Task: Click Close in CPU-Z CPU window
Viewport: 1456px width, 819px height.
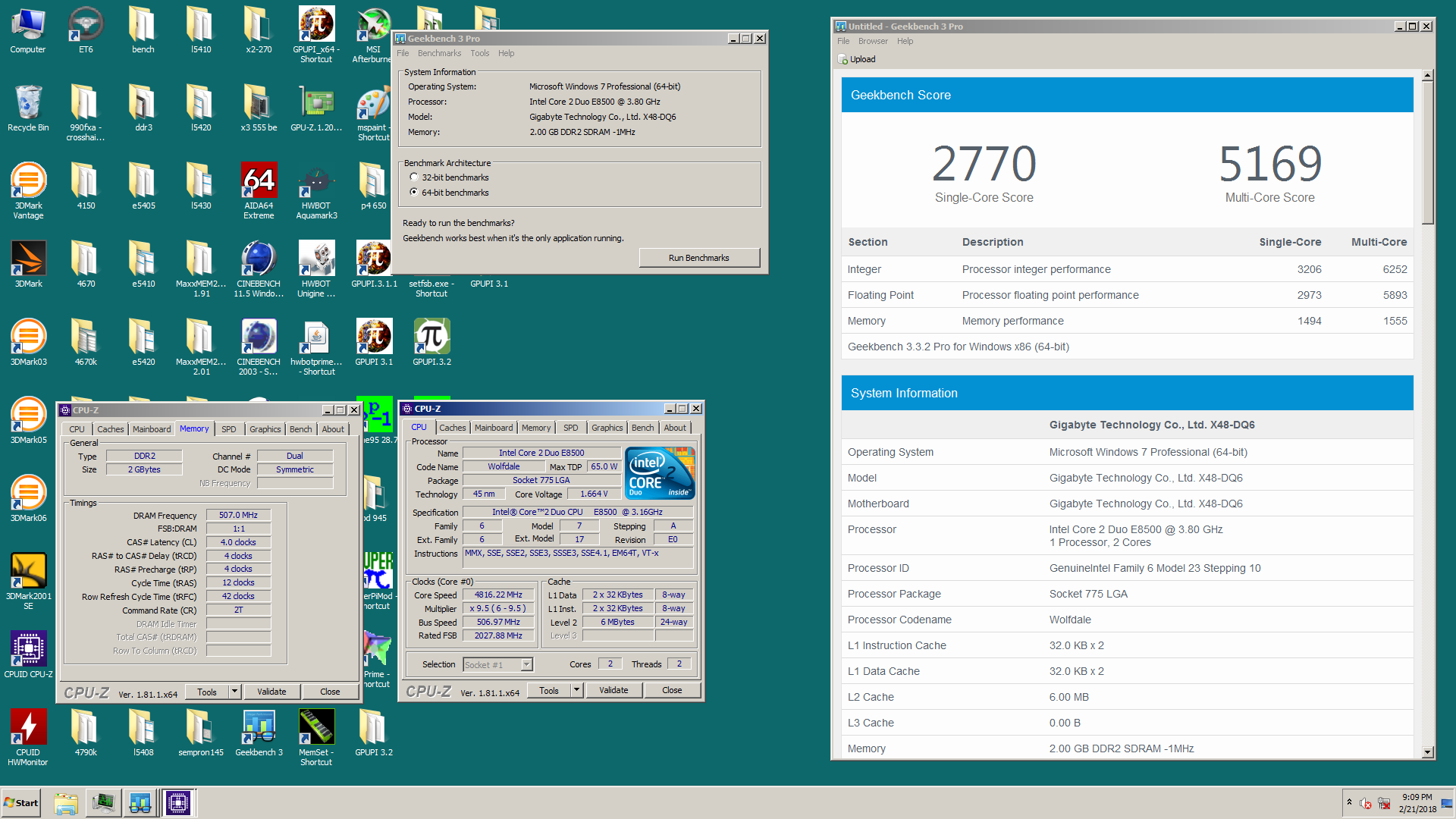Action: click(672, 690)
